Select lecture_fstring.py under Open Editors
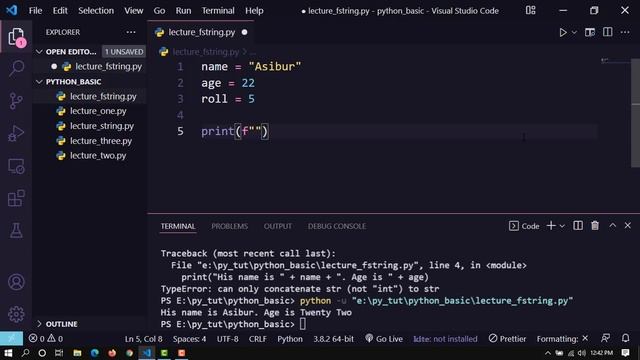Image resolution: width=640 pixels, height=360 pixels. [x=108, y=66]
